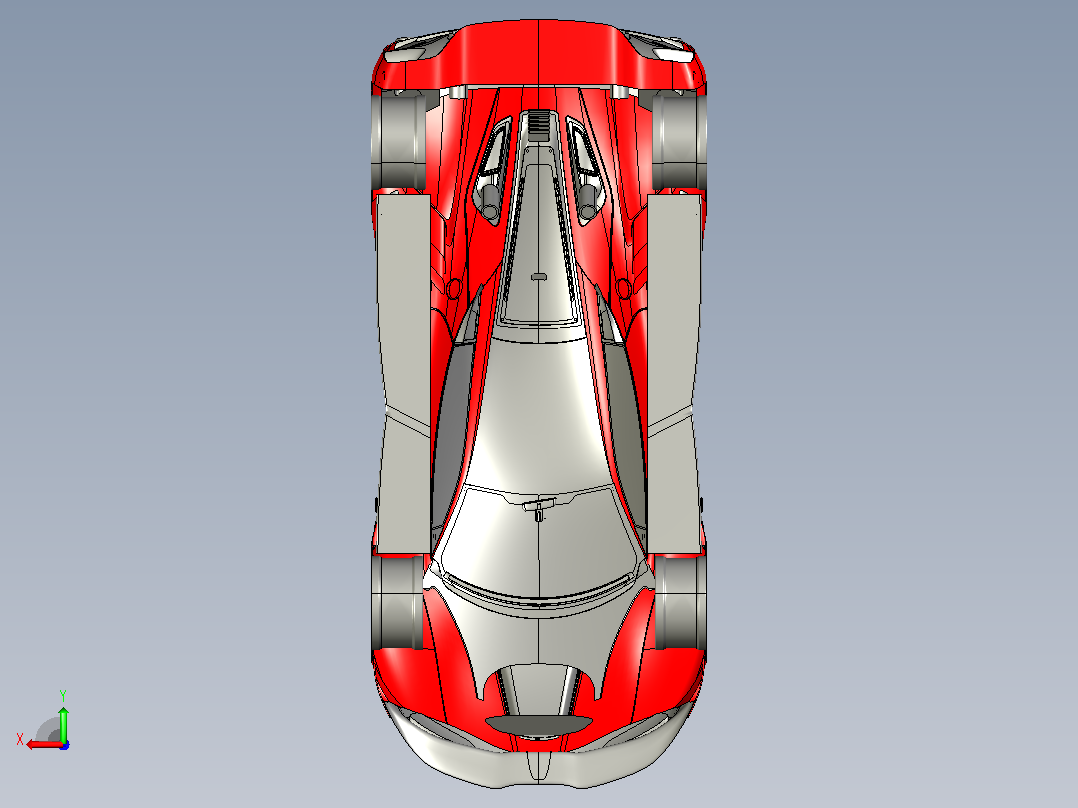Click the round fuel cap on the triad-side fender
The height and width of the screenshot is (808, 1078).
(x=454, y=287)
